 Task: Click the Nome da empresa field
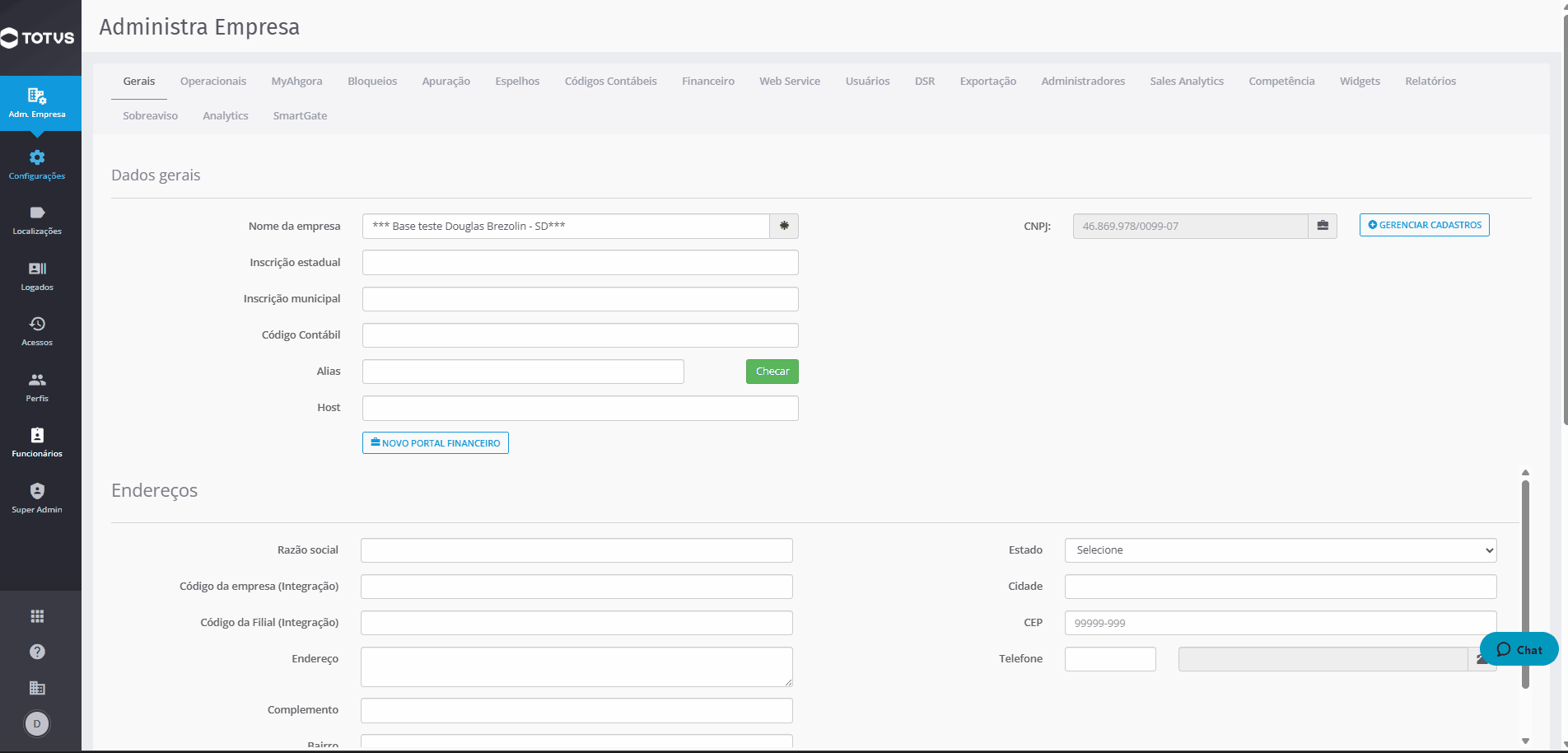pyautogui.click(x=566, y=226)
